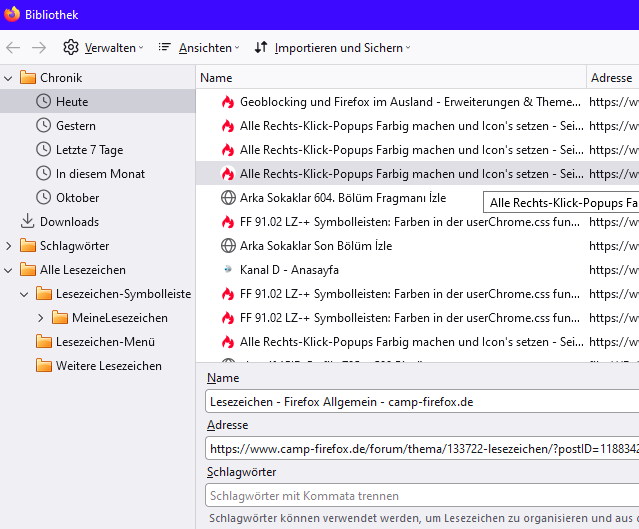Click globe icon of Arka Sokaklar Son Bölüm
The height and width of the screenshot is (529, 639).
click(x=228, y=245)
